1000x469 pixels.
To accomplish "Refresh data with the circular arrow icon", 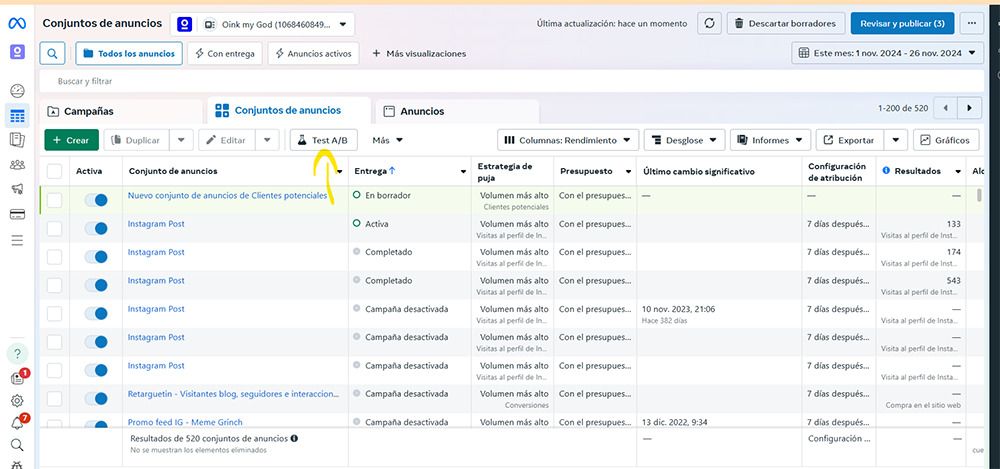I will point(709,24).
